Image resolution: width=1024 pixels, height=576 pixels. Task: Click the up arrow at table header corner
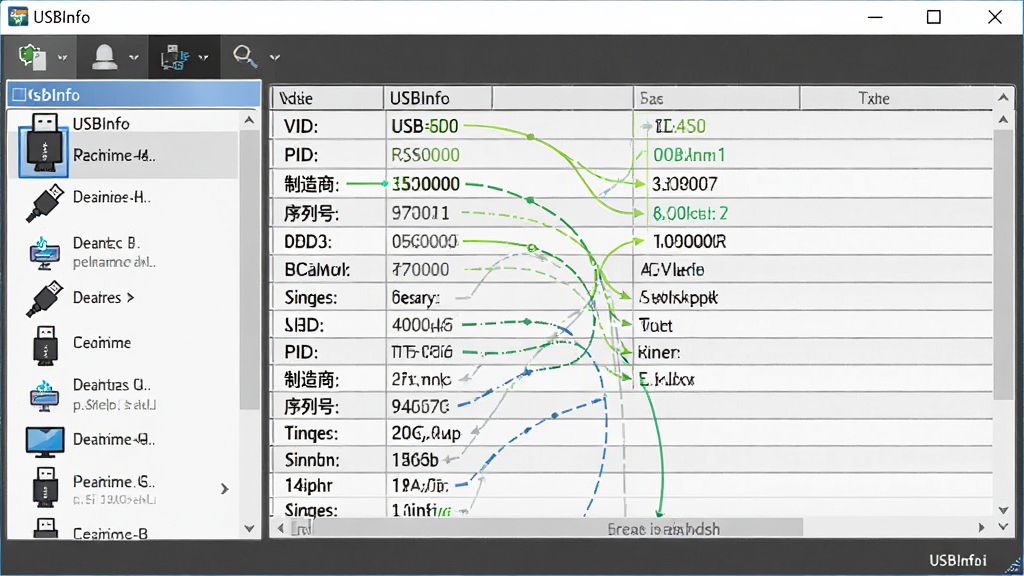pyautogui.click(x=1004, y=98)
